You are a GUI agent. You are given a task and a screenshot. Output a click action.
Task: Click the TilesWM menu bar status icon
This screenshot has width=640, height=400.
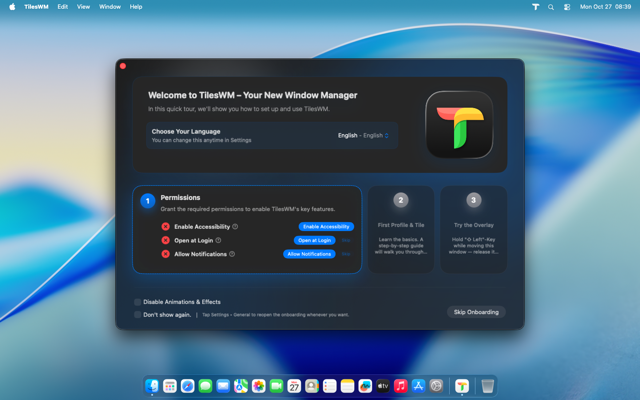click(535, 6)
